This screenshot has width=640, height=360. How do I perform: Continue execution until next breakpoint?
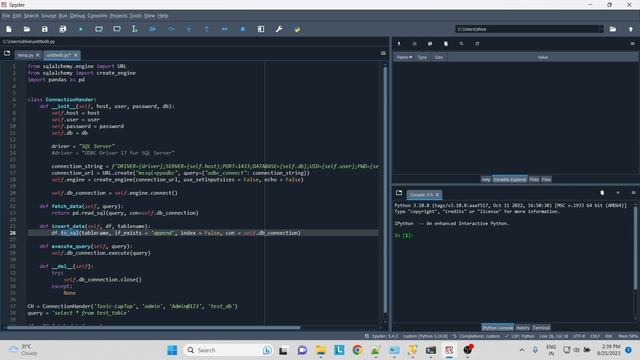point(224,29)
